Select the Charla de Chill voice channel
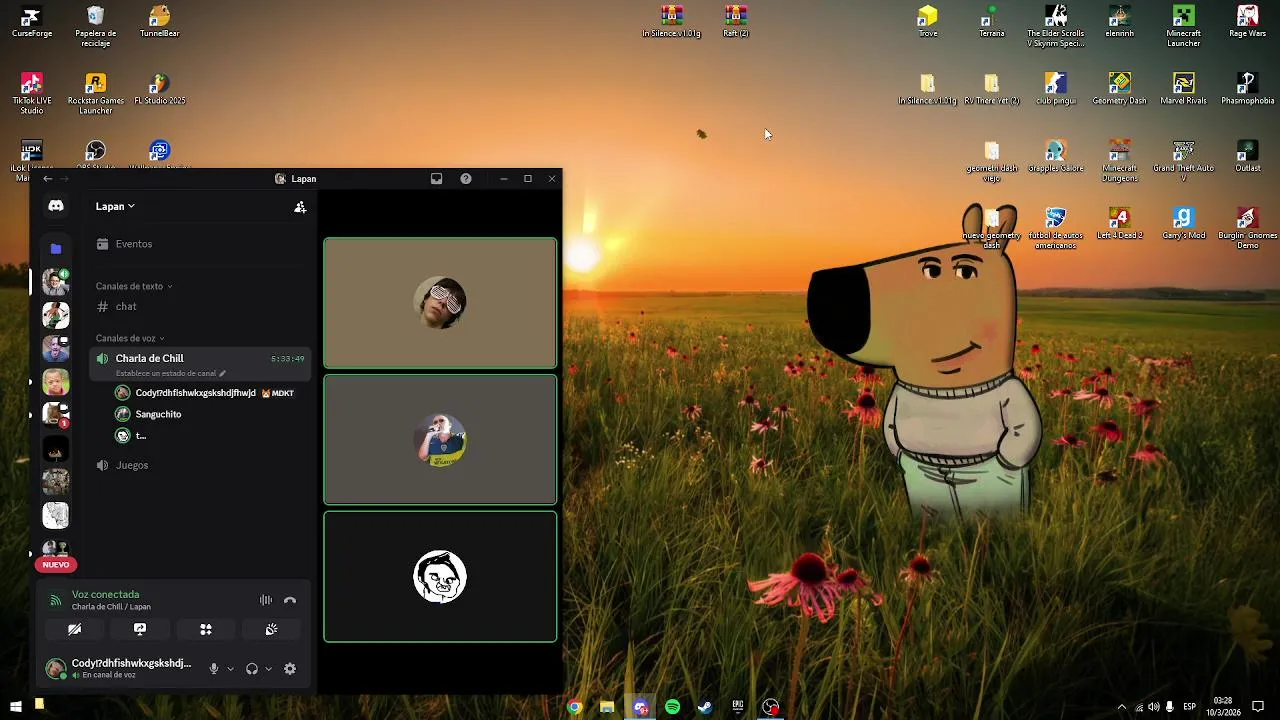Viewport: 1280px width, 720px height. (200, 364)
